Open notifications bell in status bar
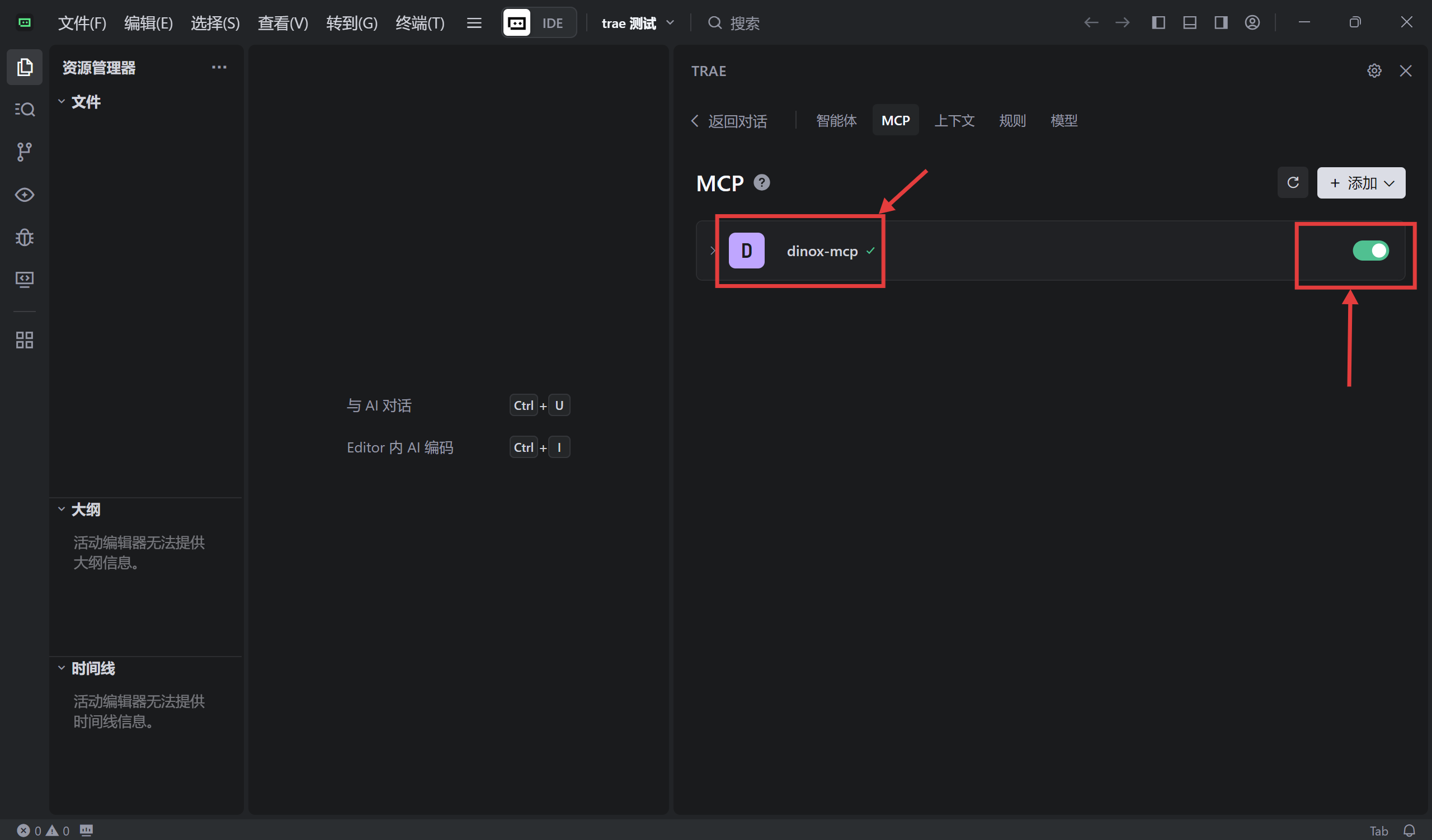 click(1409, 830)
